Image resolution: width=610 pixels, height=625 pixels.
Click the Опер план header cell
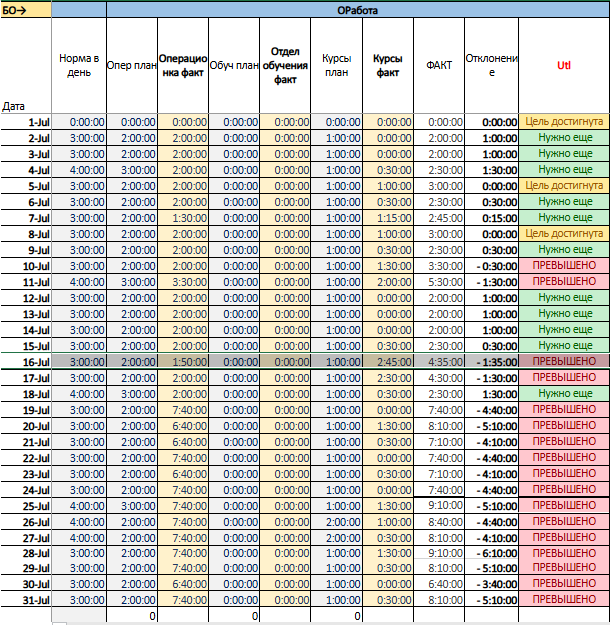point(132,66)
